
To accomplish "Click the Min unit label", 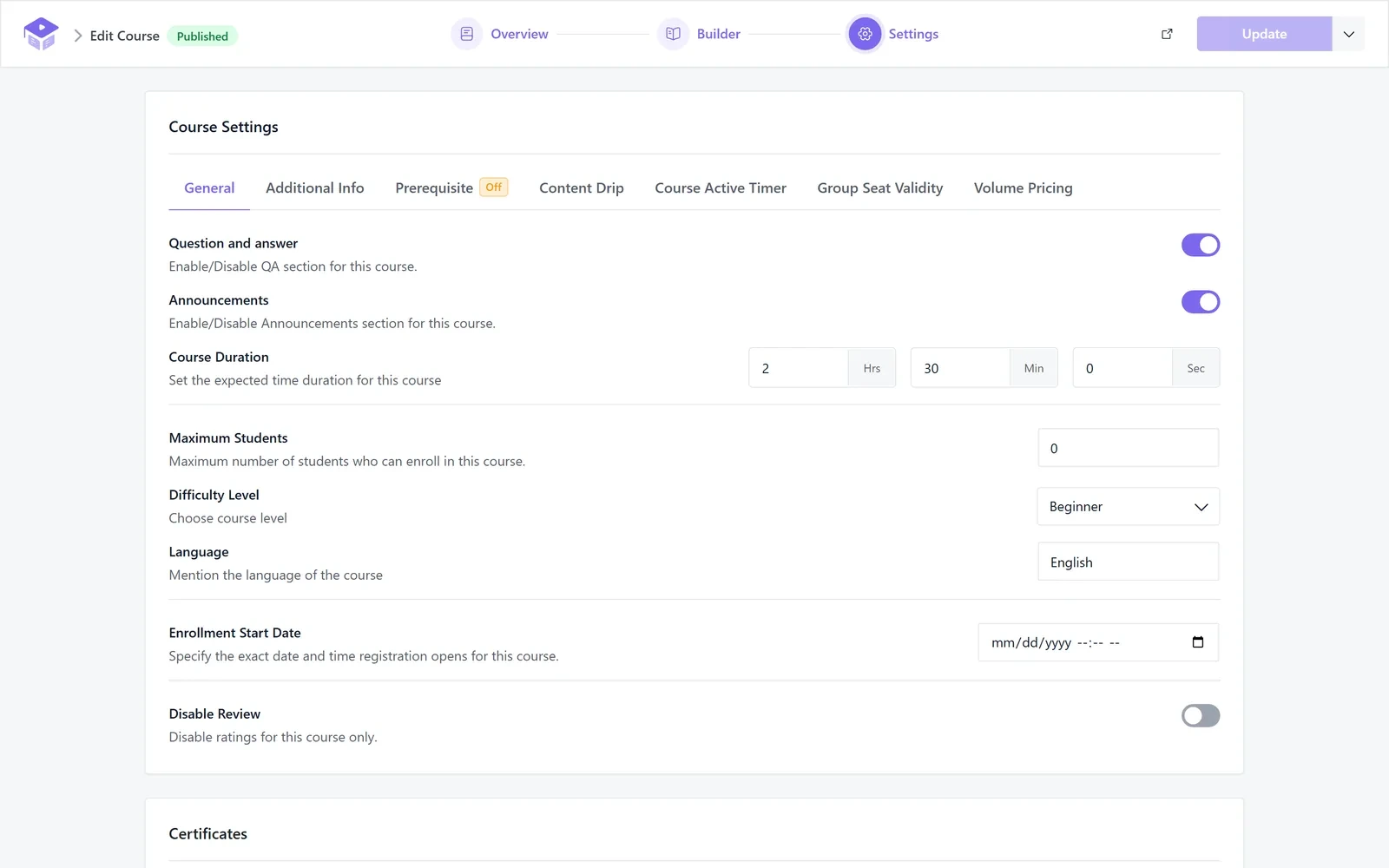I will coord(1034,368).
